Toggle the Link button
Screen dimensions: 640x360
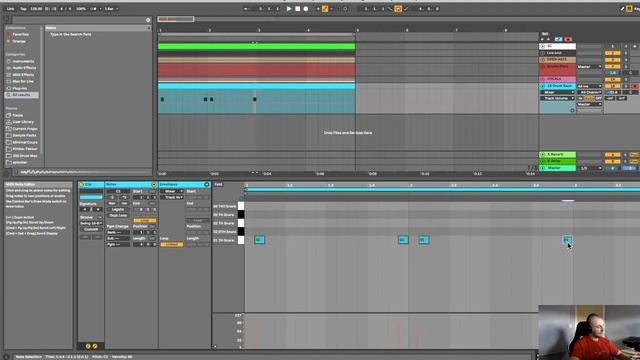[x=10, y=9]
